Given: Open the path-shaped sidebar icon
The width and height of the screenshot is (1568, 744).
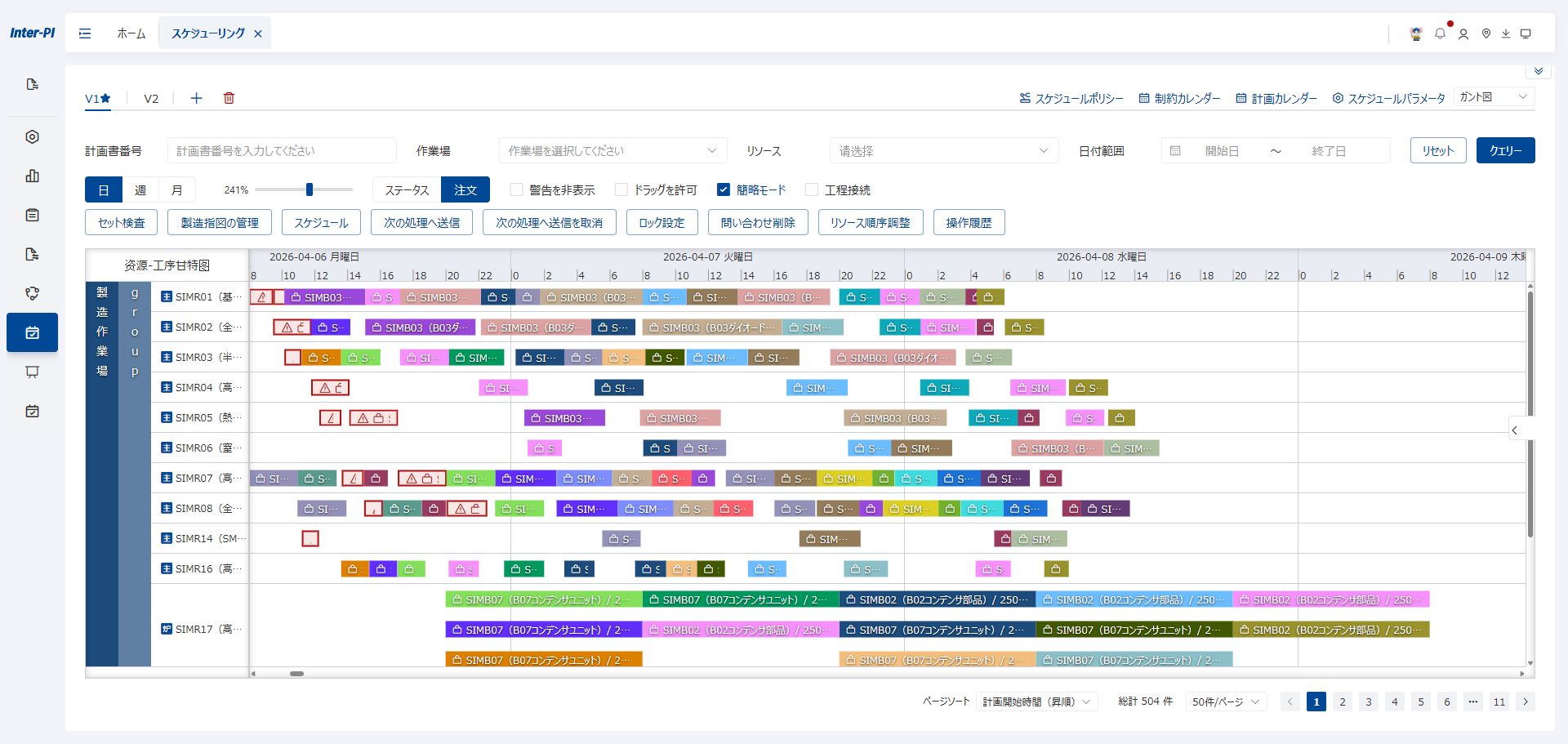Looking at the screenshot, I should pos(33,293).
